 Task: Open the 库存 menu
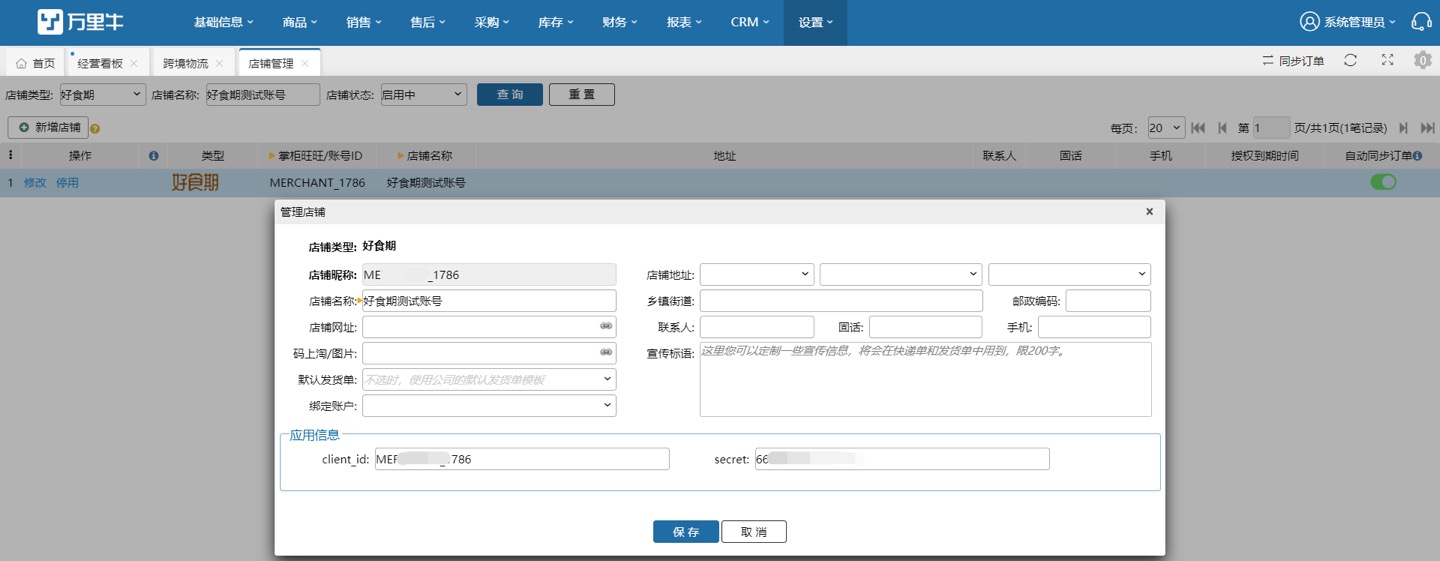click(556, 22)
